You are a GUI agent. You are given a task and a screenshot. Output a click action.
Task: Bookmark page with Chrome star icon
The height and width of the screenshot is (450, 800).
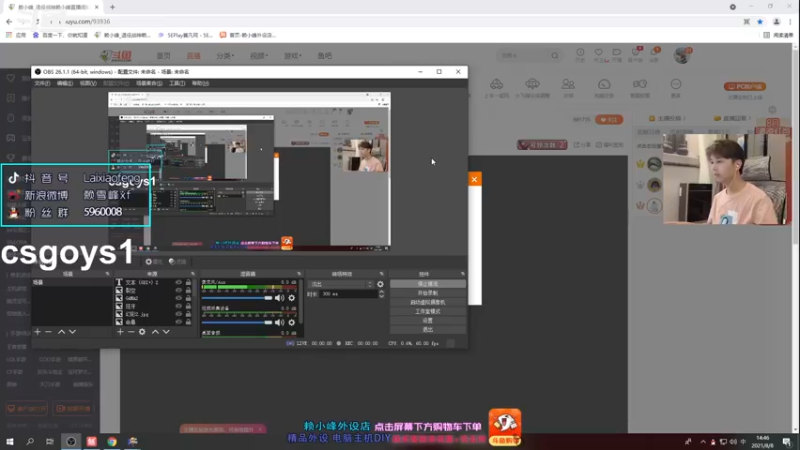[x=760, y=21]
